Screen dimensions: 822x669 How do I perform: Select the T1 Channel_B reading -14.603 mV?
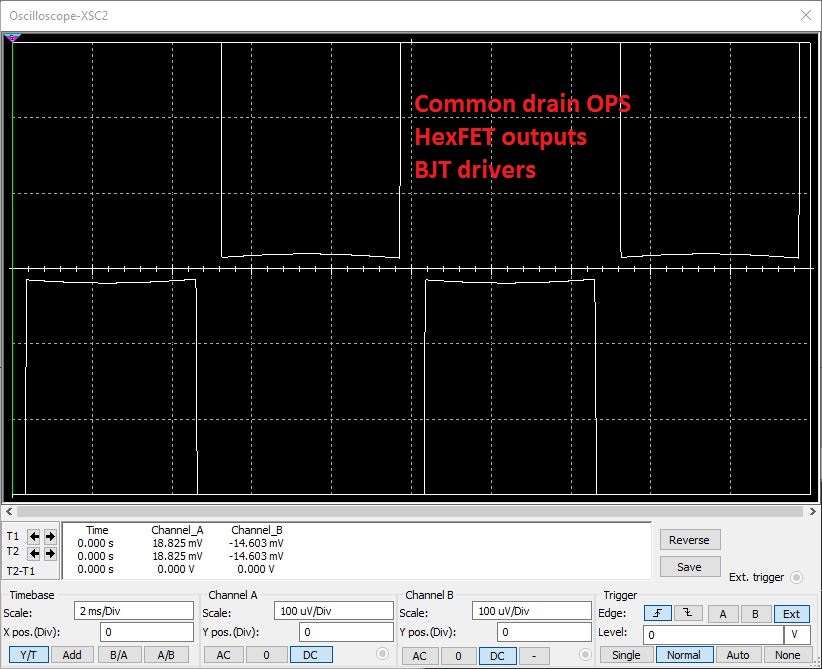(x=256, y=543)
